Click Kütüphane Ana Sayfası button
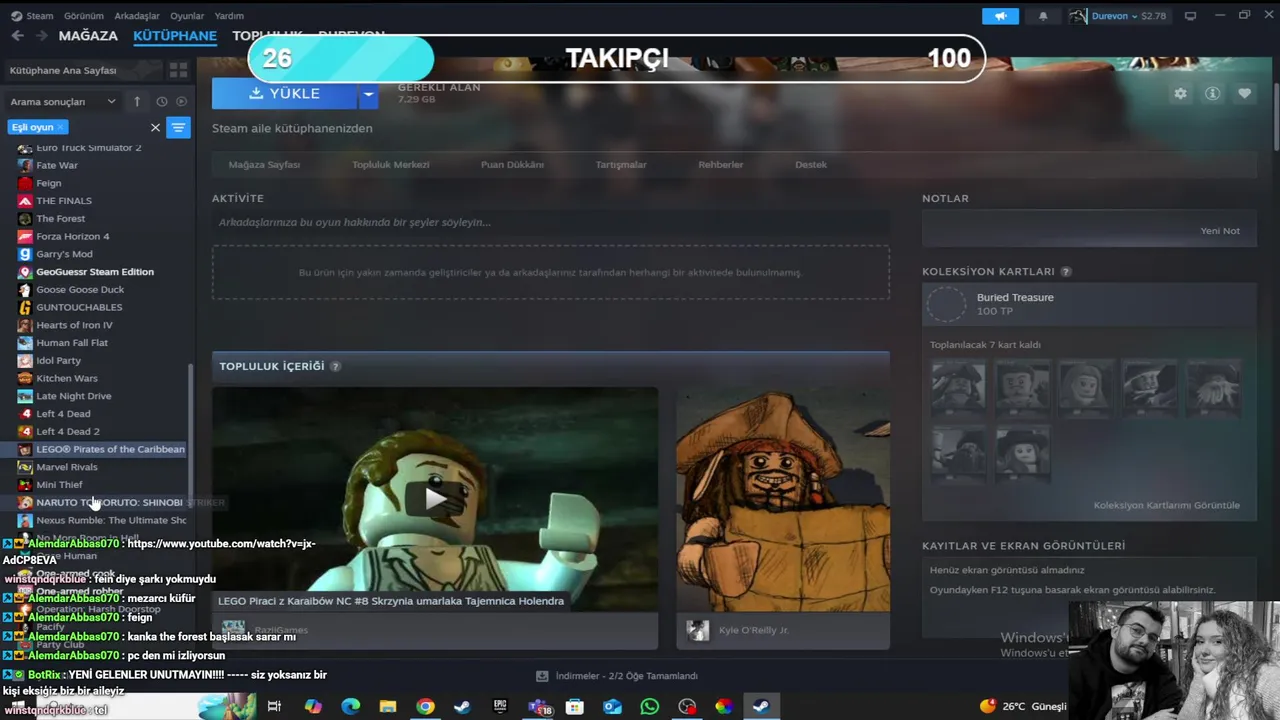This screenshot has height=720, width=1280. pos(84,70)
